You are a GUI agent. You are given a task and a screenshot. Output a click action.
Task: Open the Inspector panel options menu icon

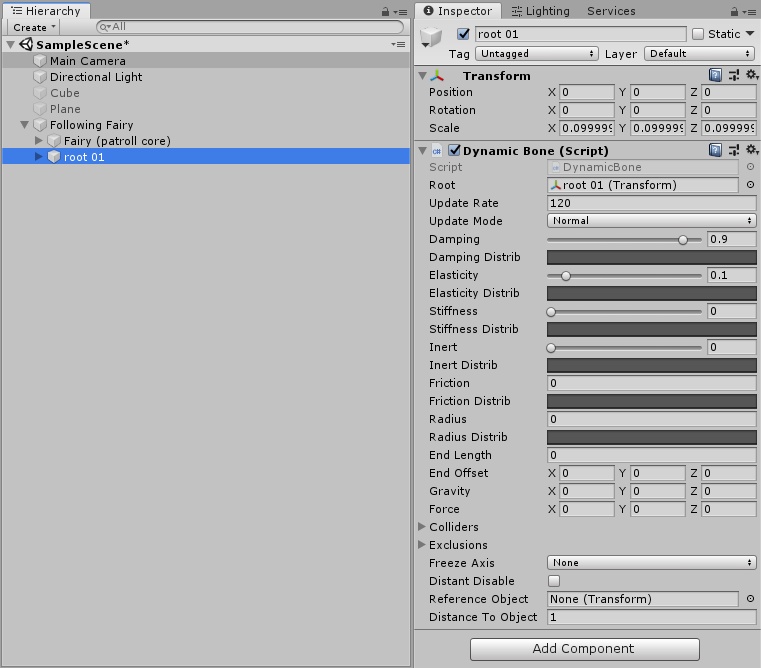click(x=750, y=12)
